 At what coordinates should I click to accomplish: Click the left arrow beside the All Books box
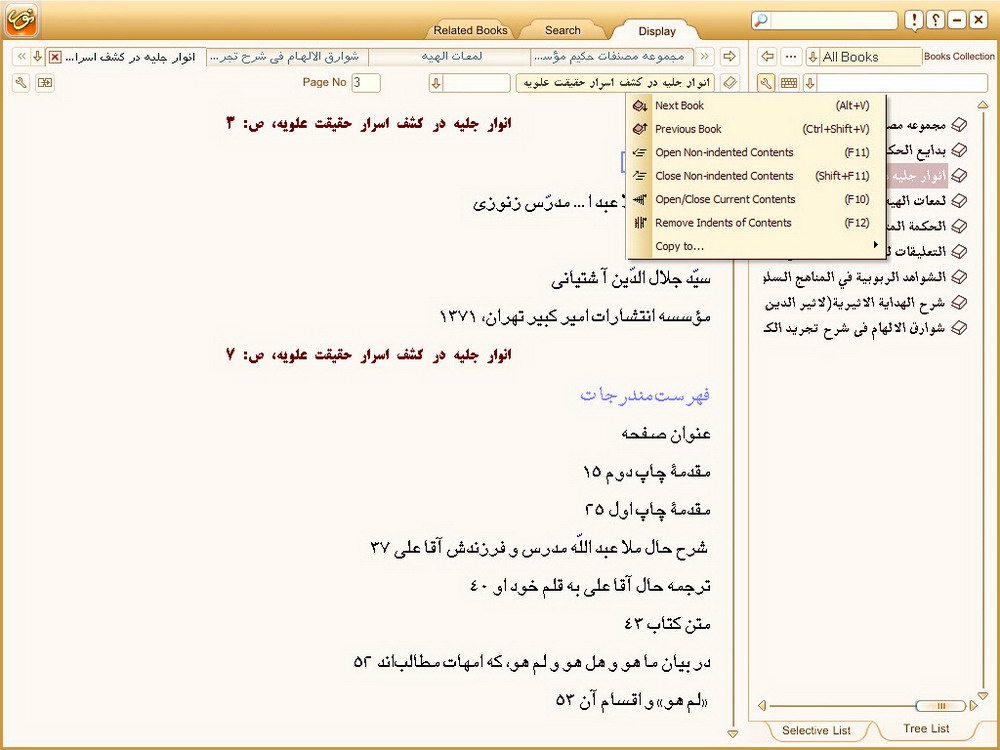tap(767, 57)
